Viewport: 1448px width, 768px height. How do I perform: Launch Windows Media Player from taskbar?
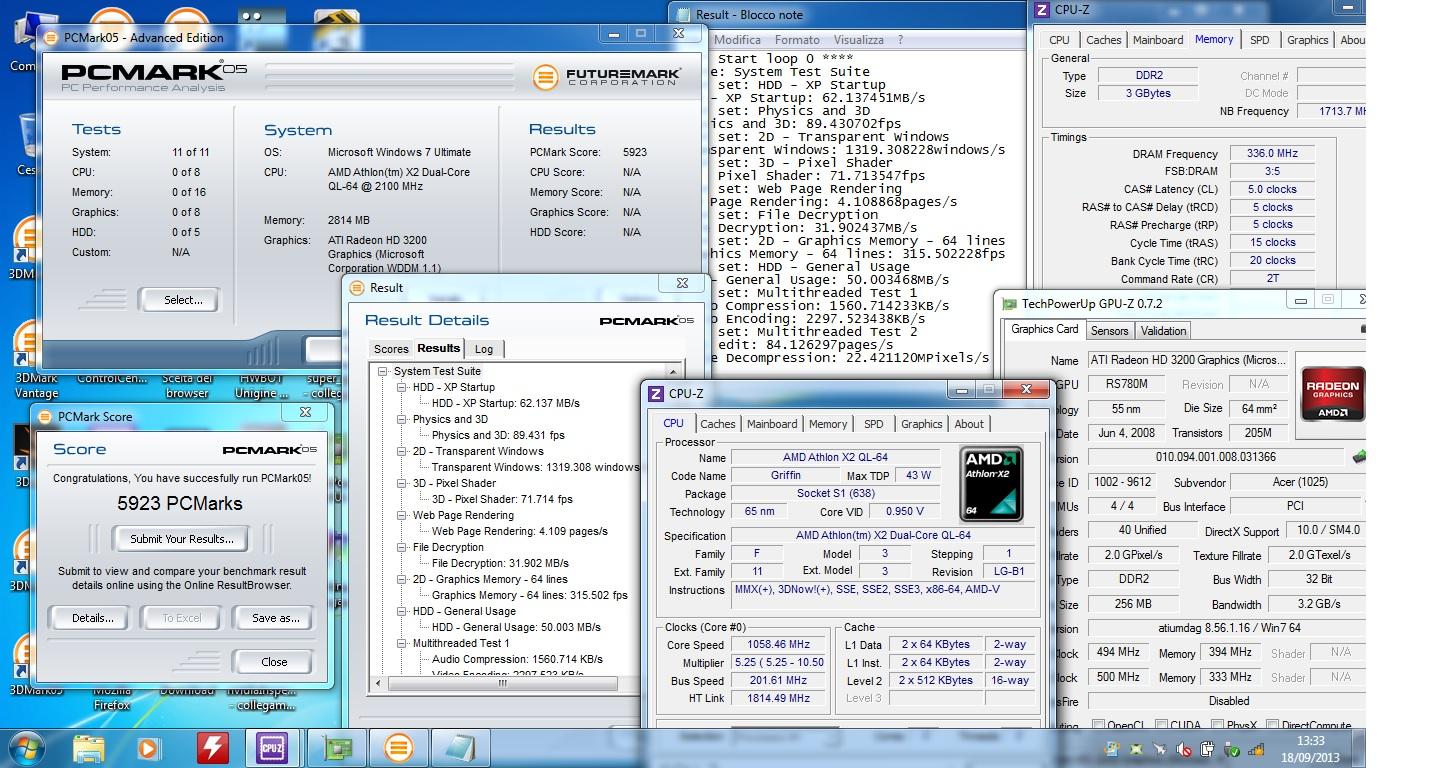[149, 748]
